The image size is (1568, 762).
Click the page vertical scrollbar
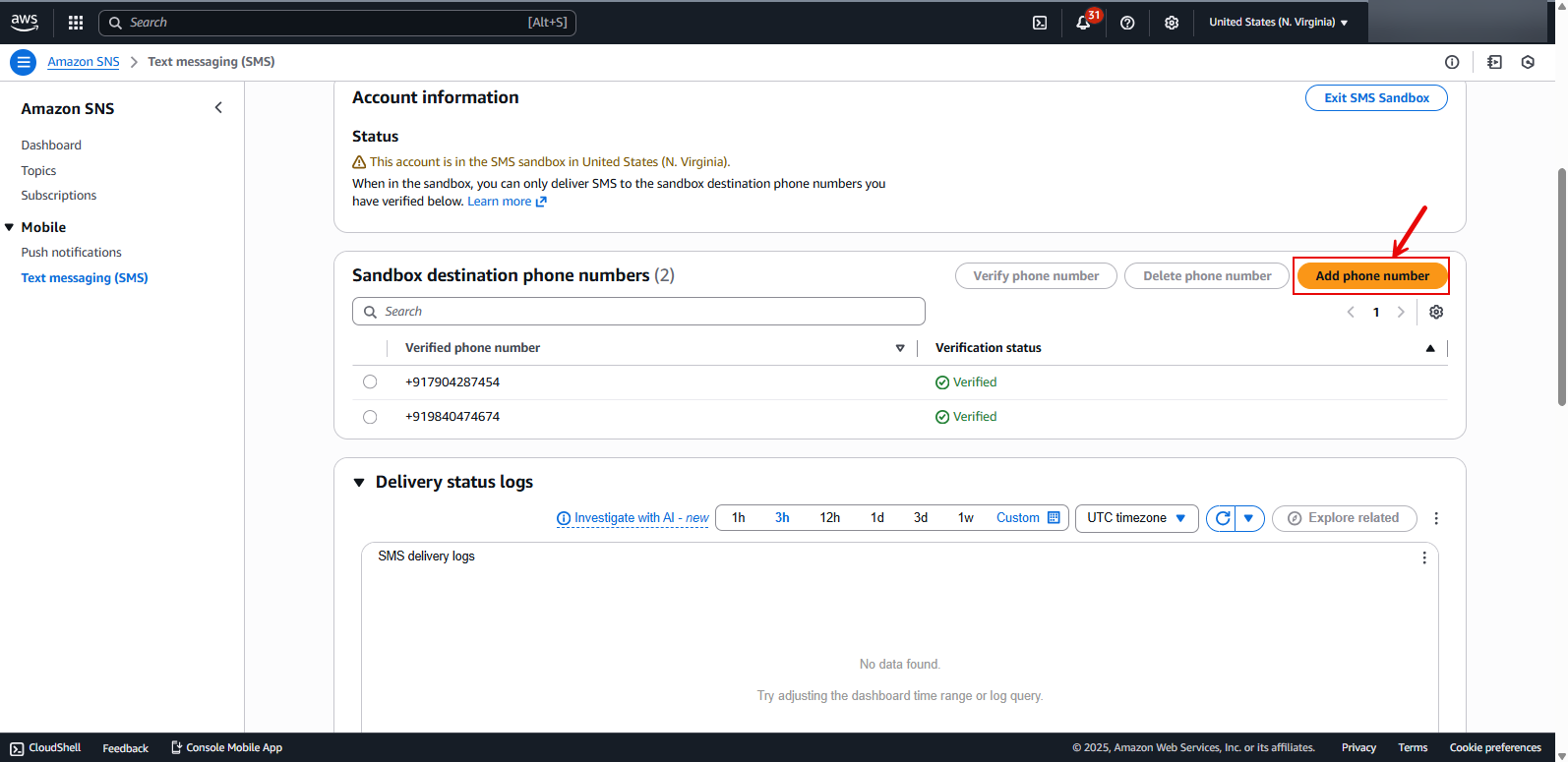pyautogui.click(x=1561, y=285)
